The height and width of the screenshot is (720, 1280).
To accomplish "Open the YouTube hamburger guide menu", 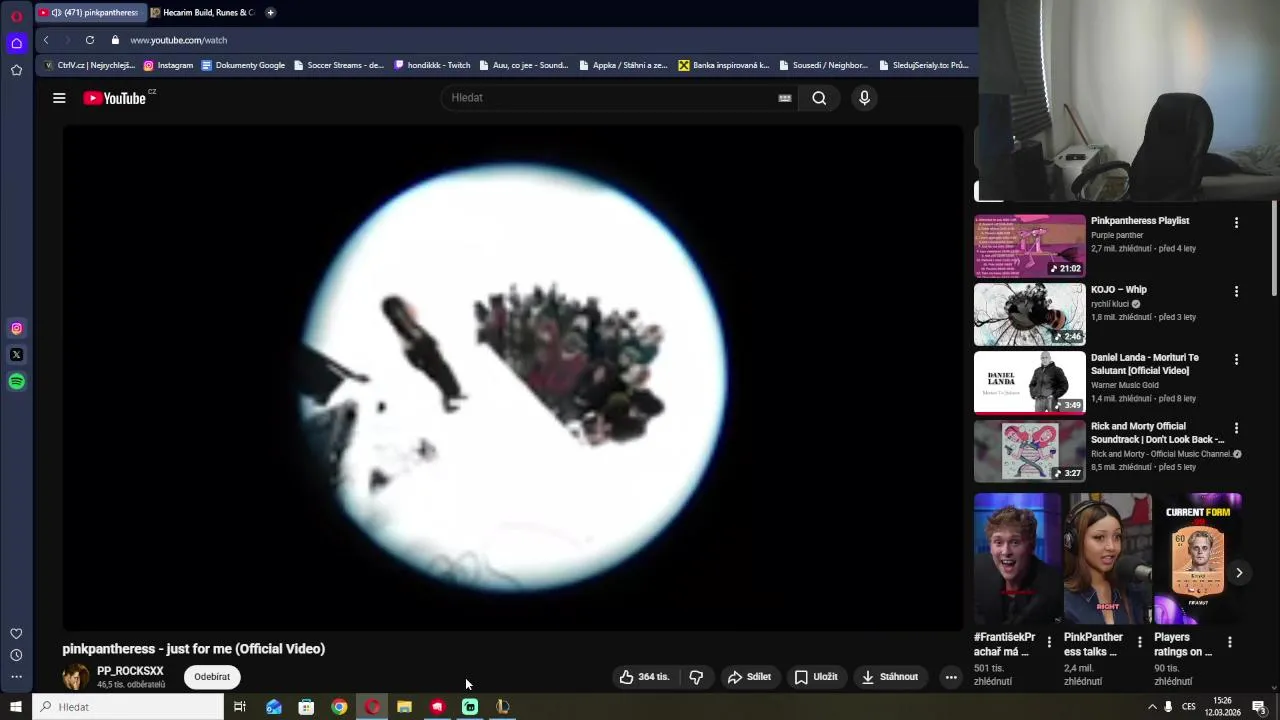I will point(59,98).
